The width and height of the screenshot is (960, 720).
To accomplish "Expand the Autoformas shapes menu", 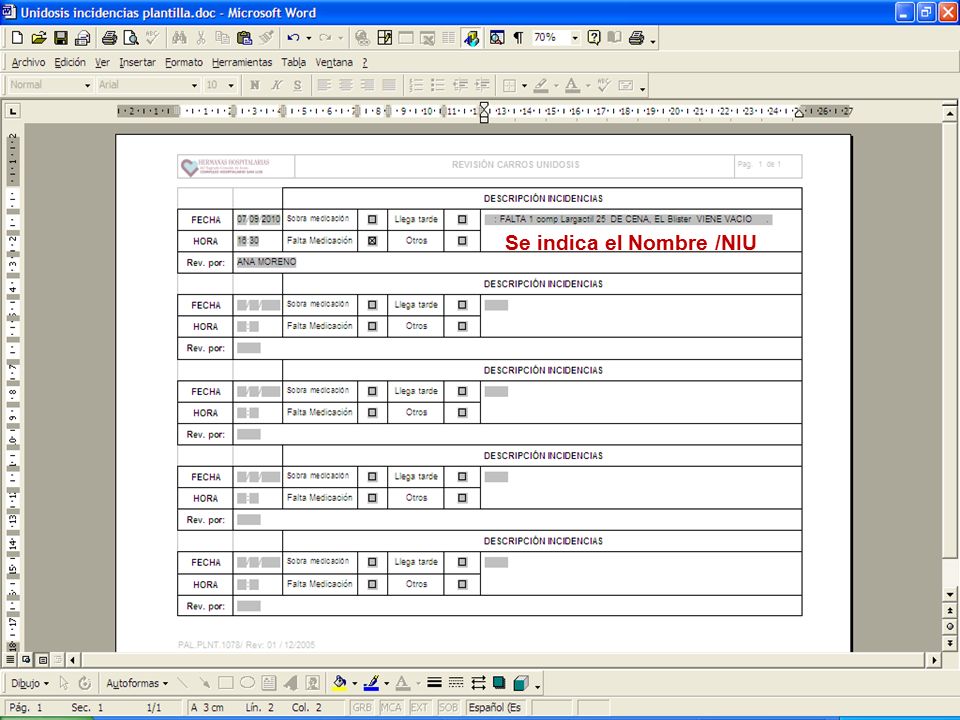I will pyautogui.click(x=137, y=683).
